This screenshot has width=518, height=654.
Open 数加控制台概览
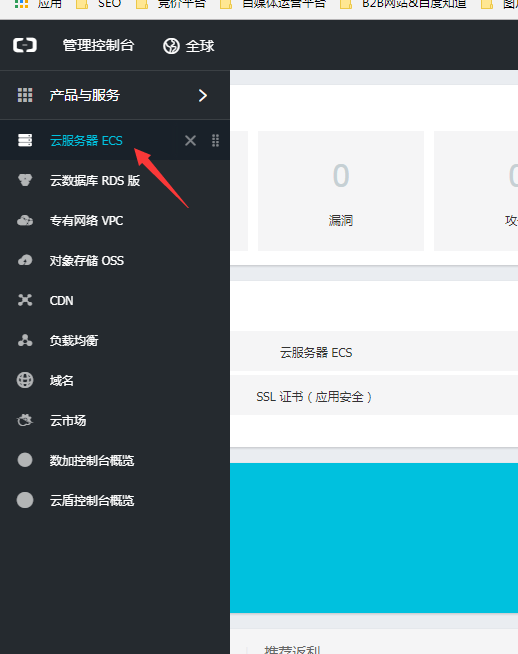coord(92,460)
